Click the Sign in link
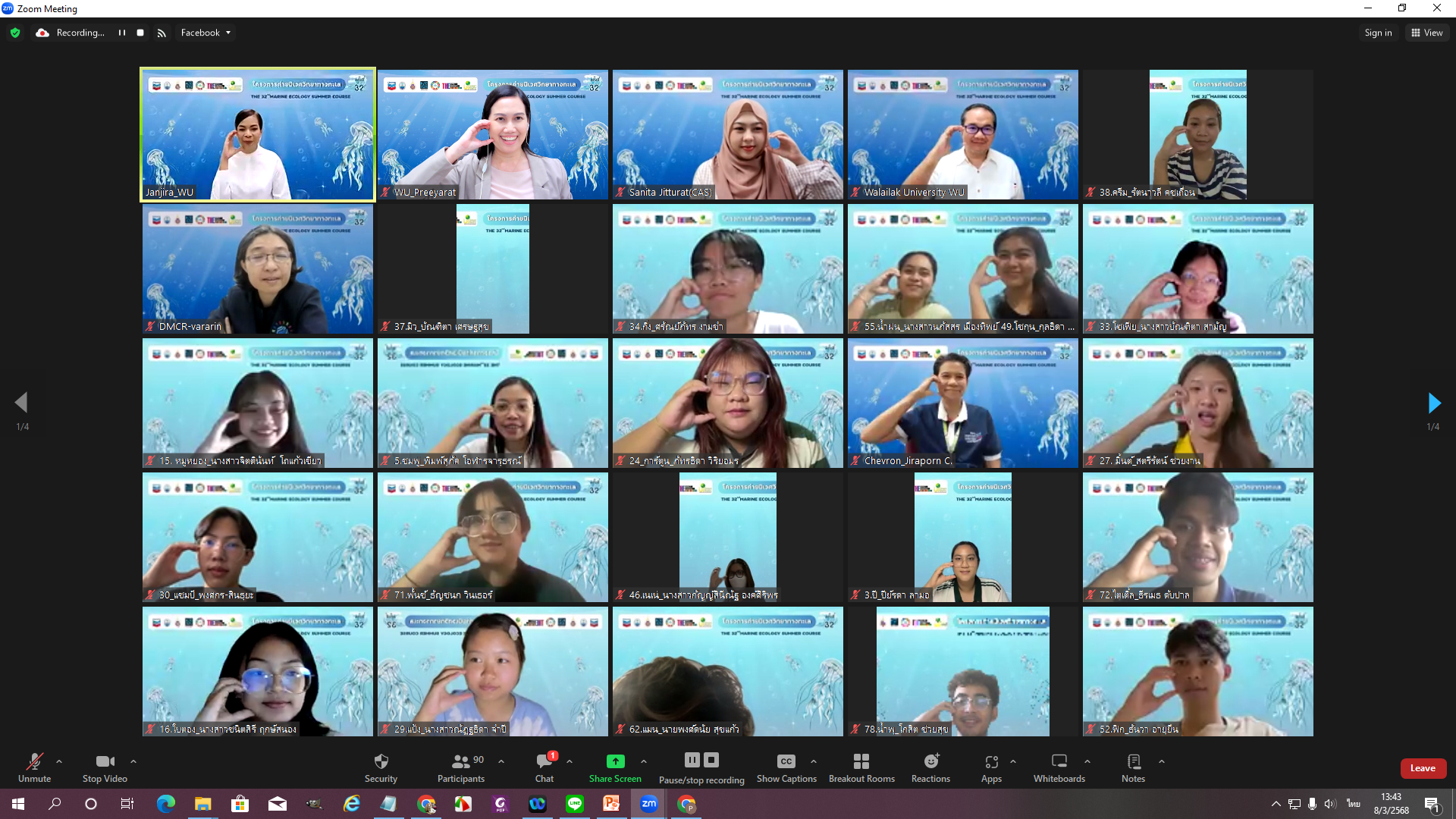The width and height of the screenshot is (1456, 819). click(x=1378, y=33)
